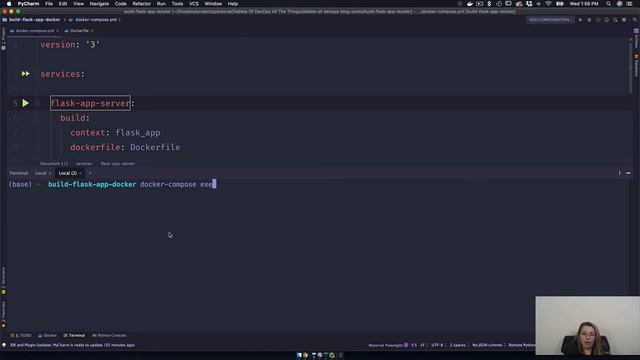640x360 pixels.
Task: Click the flask-app-server key in editor
Action: click(90, 103)
